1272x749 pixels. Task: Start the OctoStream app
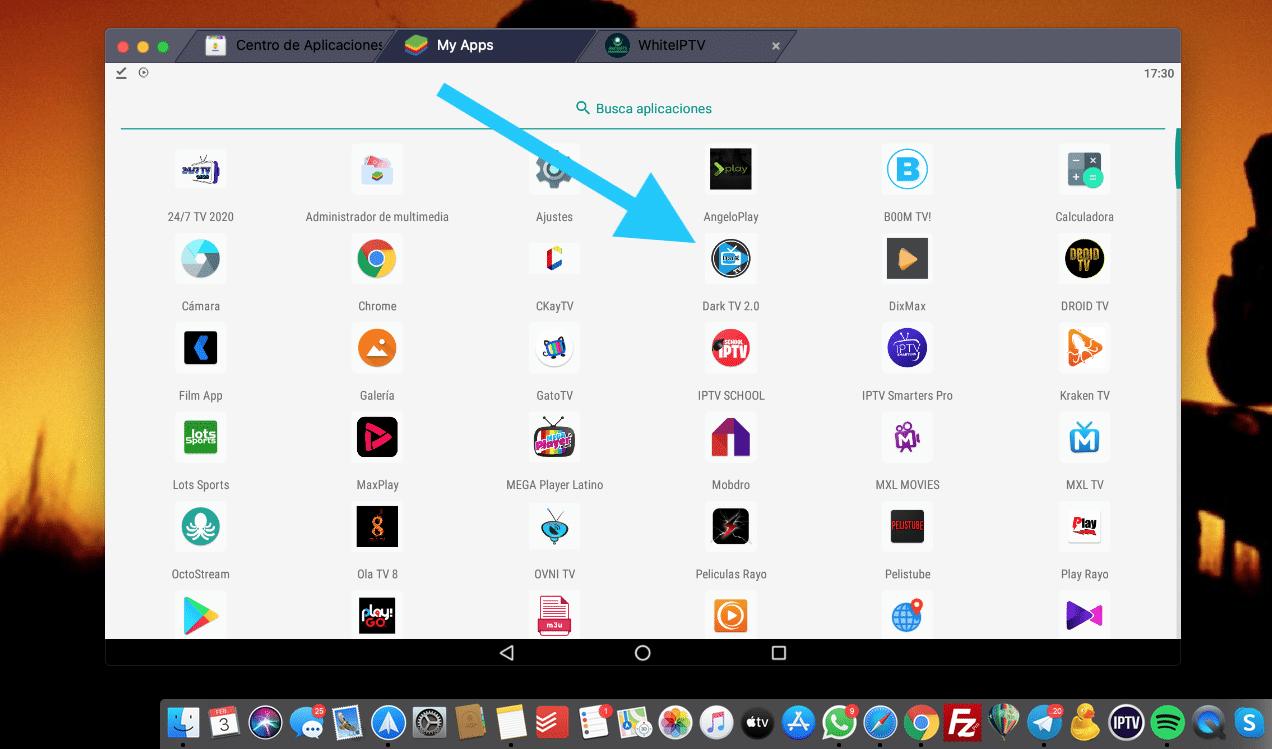pyautogui.click(x=200, y=527)
